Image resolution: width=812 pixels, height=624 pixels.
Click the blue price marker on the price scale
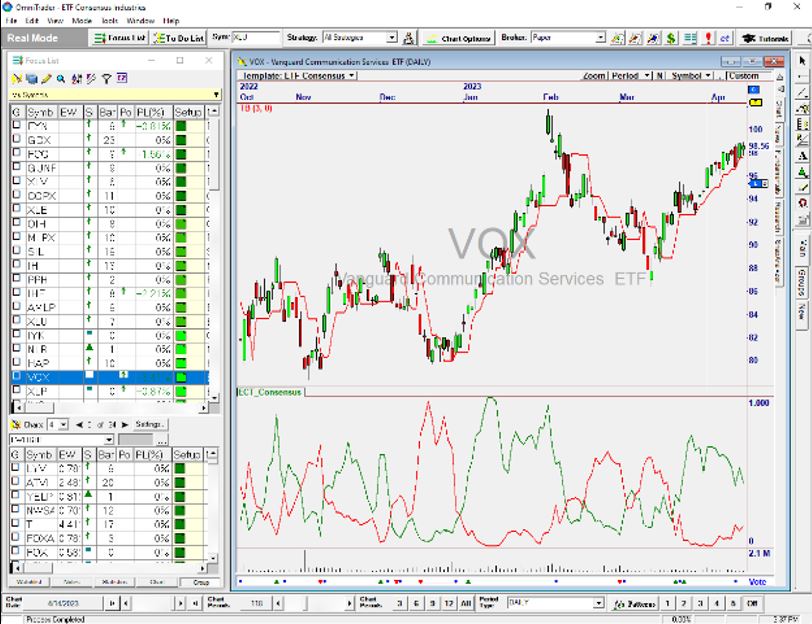pyautogui.click(x=759, y=183)
